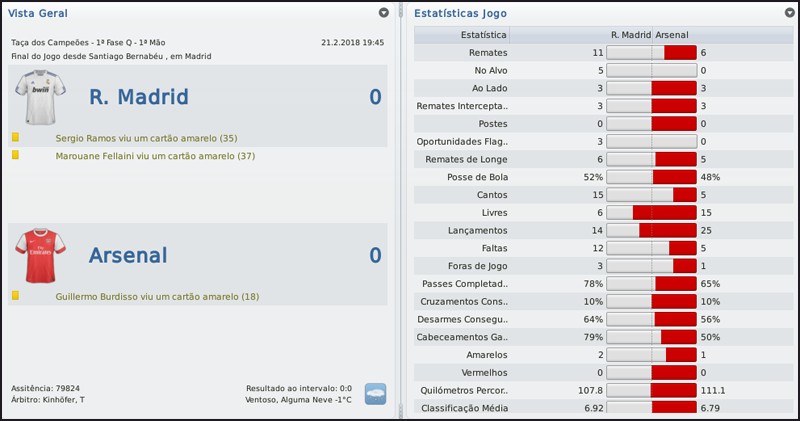The width and height of the screenshot is (800, 421).
Task: Select the Arsenal team name link
Action: (128, 255)
